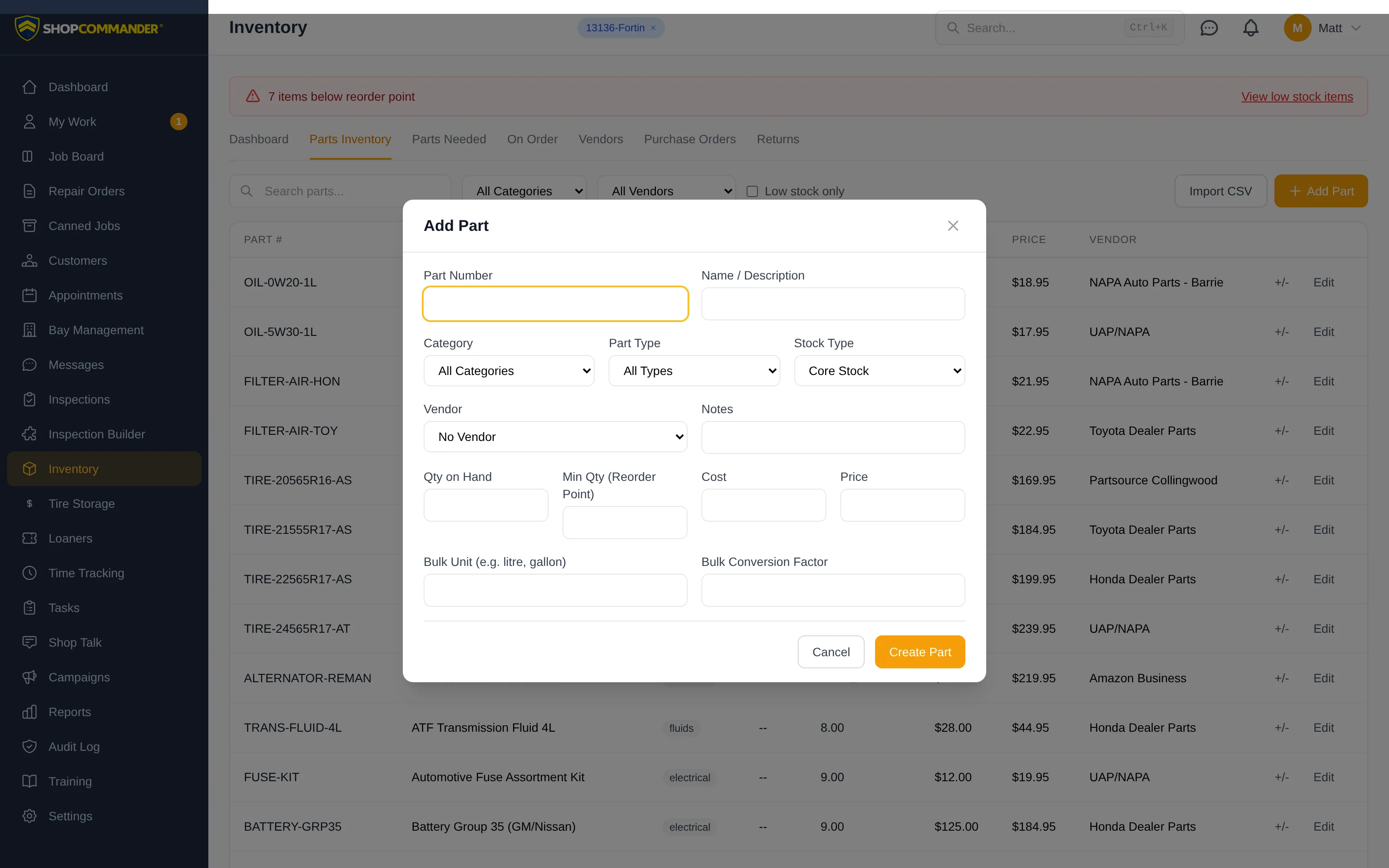Expand the All Categories filter above table
Image resolution: width=1389 pixels, height=868 pixels.
524,191
